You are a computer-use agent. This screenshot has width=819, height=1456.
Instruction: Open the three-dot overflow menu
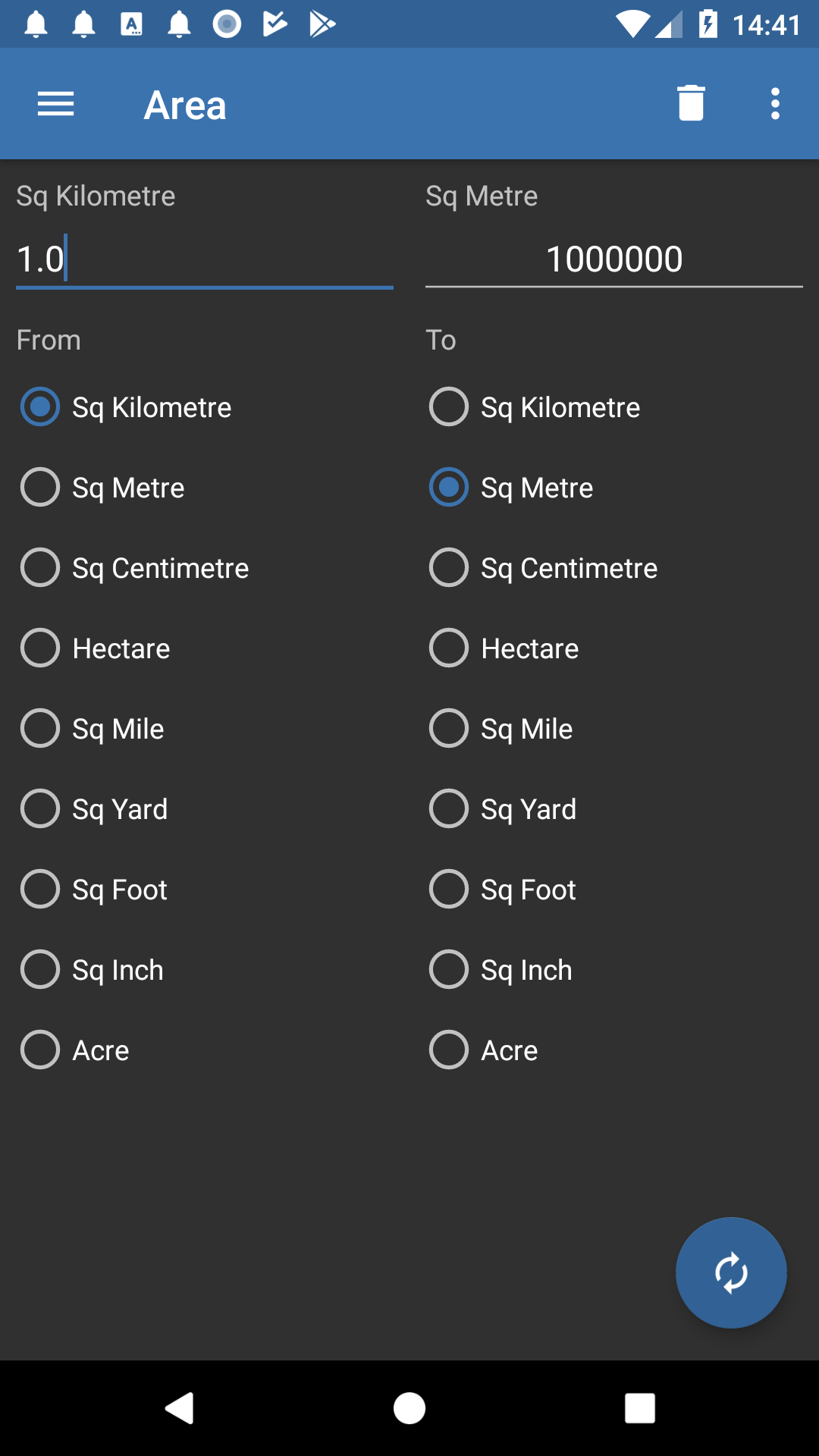click(775, 104)
